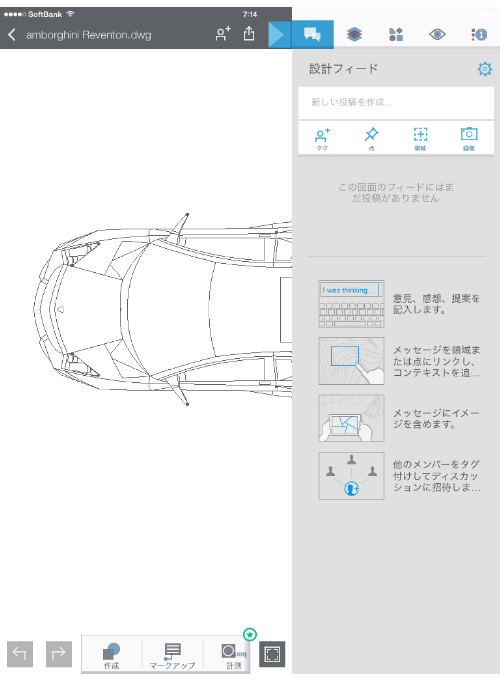Tap the green star badge
Image resolution: width=500 pixels, height=680 pixels.
tap(250, 634)
